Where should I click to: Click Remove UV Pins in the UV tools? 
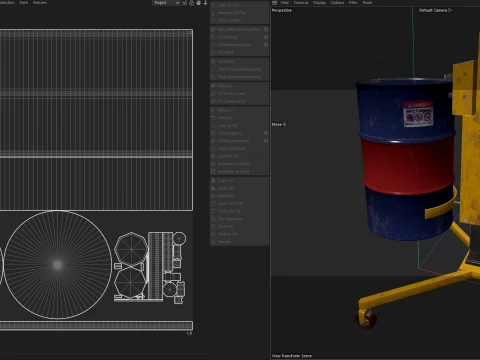[x=239, y=13]
